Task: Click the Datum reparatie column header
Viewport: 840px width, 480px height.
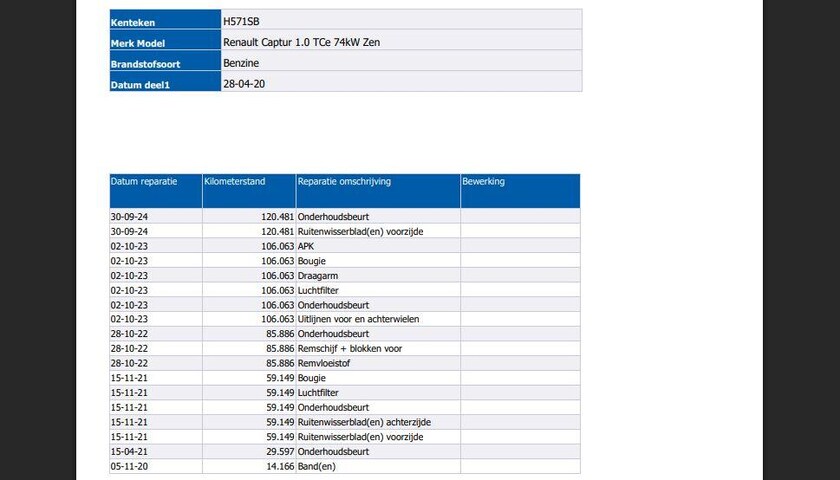Action: (144, 182)
